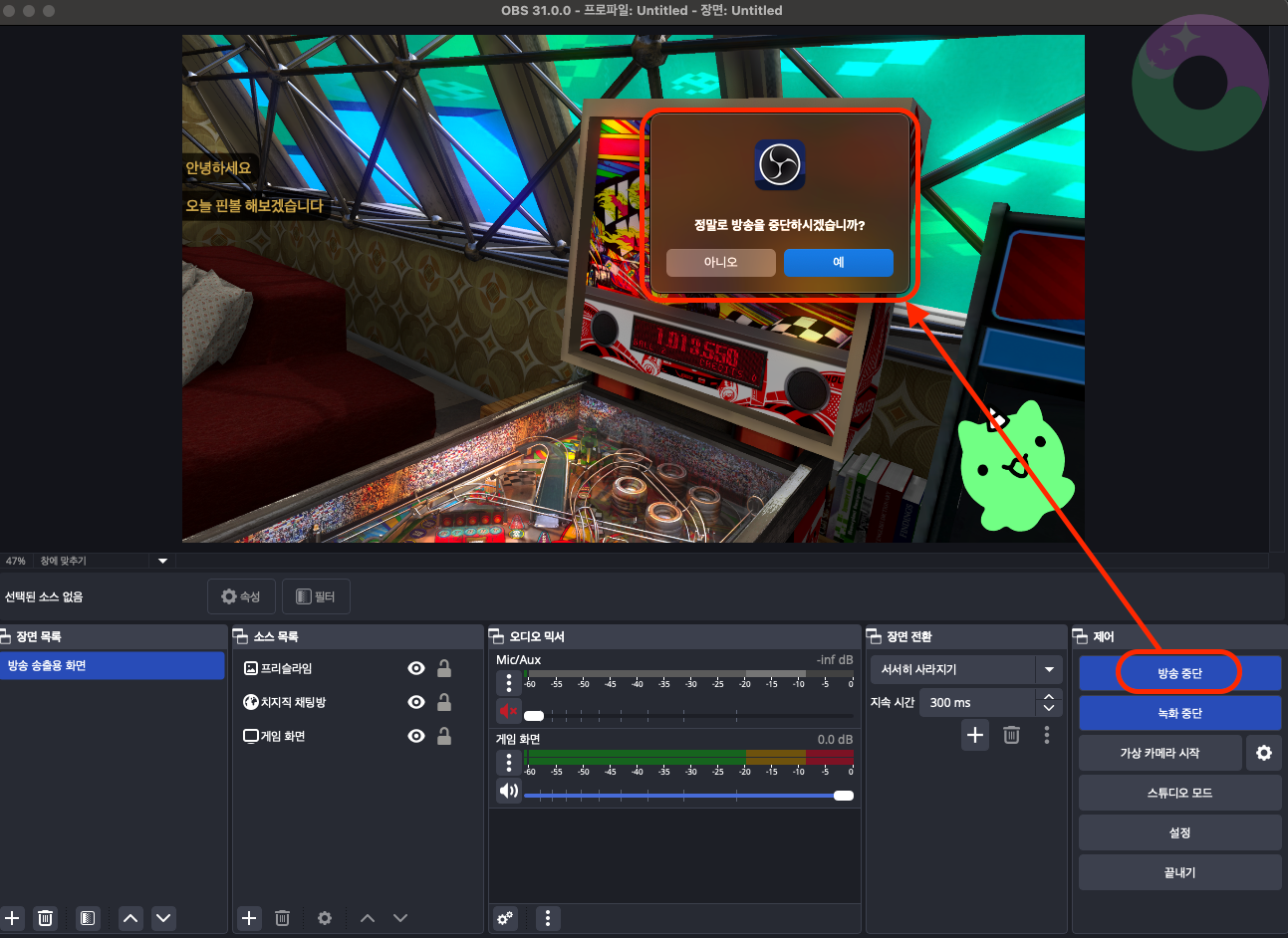
Task: Open source 속성 properties button
Action: tap(241, 596)
